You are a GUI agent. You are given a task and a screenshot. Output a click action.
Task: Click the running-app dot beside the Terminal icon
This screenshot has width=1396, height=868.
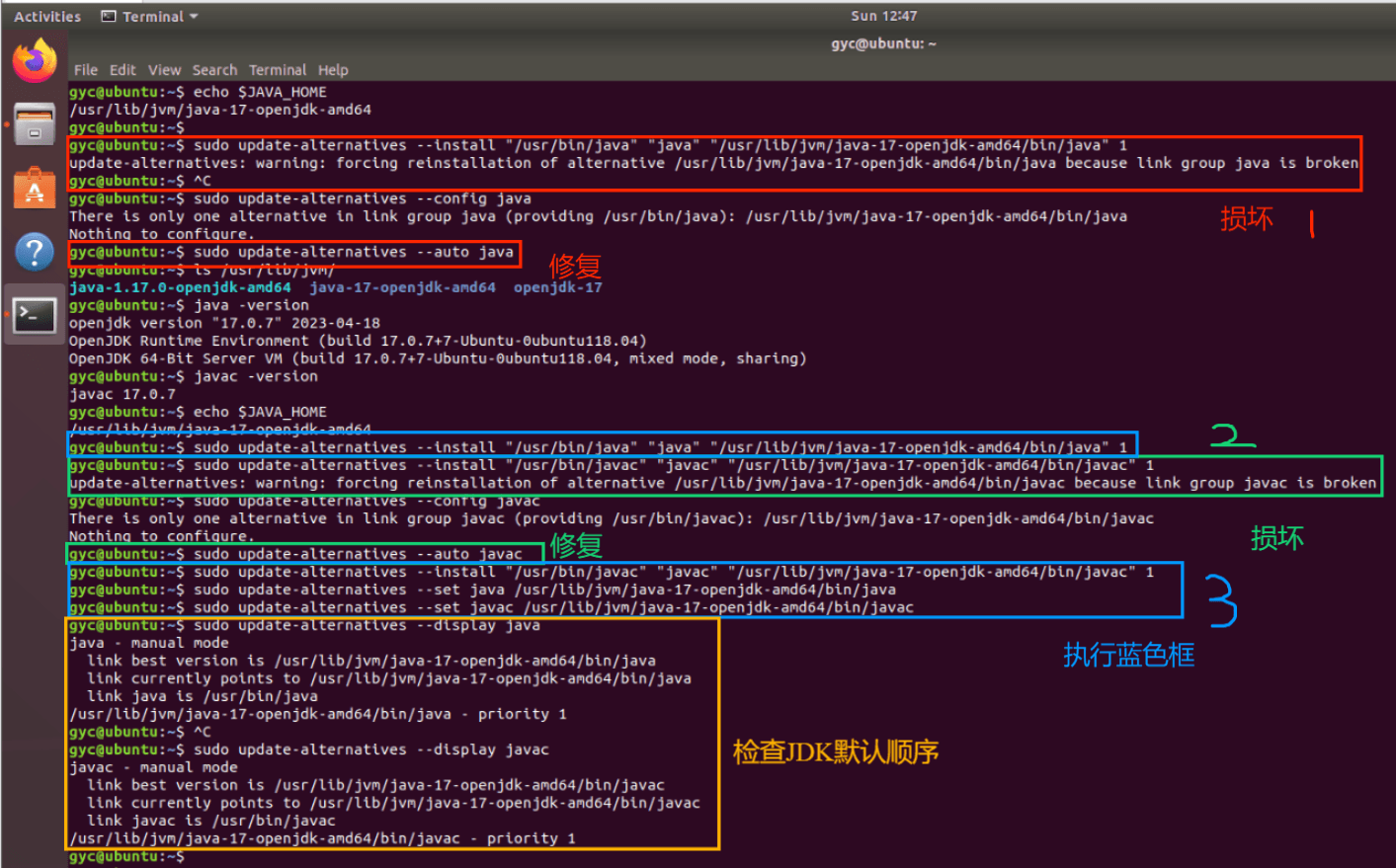(7, 315)
